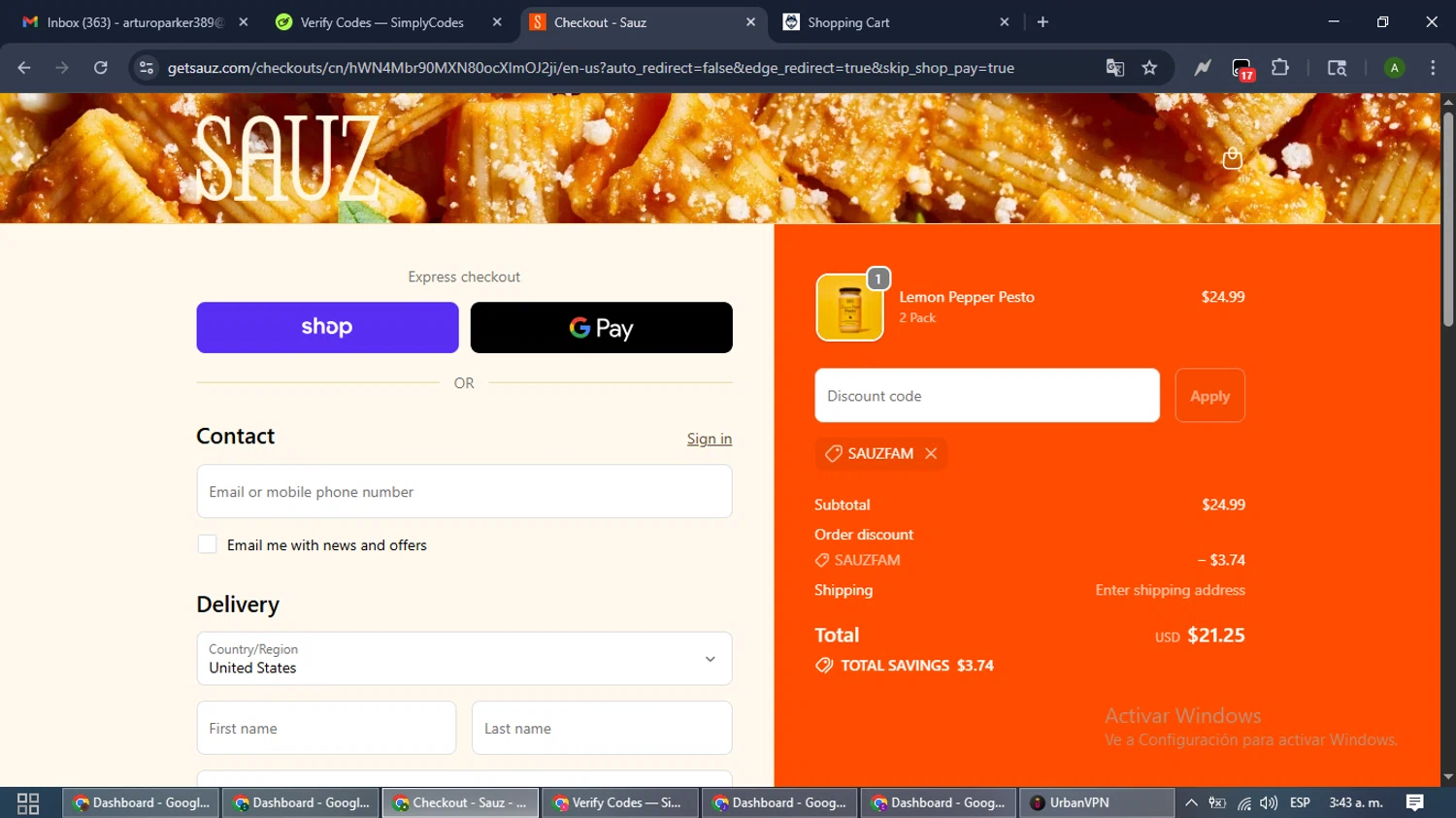This screenshot has width=1456, height=818.
Task: Expand Country/Region dropdown
Action: [464, 658]
